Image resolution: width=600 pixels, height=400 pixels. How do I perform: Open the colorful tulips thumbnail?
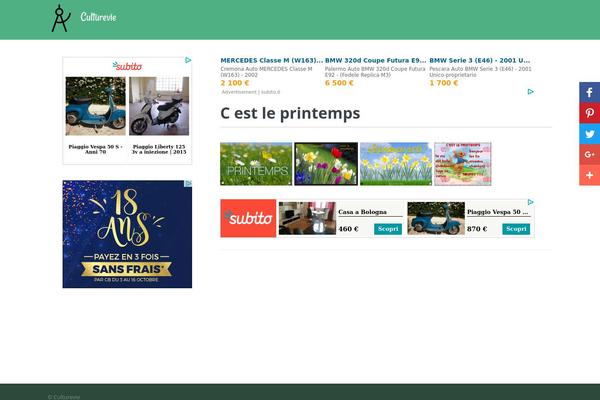[326, 164]
